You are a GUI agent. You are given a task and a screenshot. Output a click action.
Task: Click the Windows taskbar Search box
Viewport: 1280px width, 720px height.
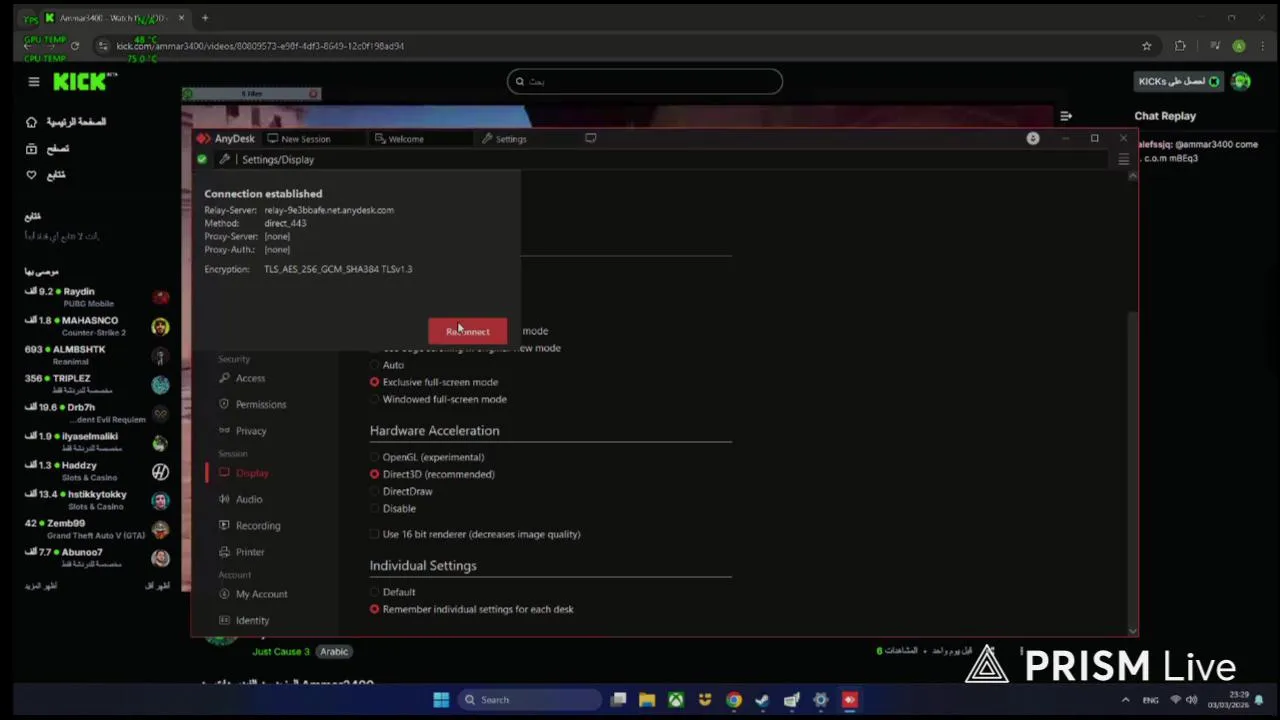(531, 700)
